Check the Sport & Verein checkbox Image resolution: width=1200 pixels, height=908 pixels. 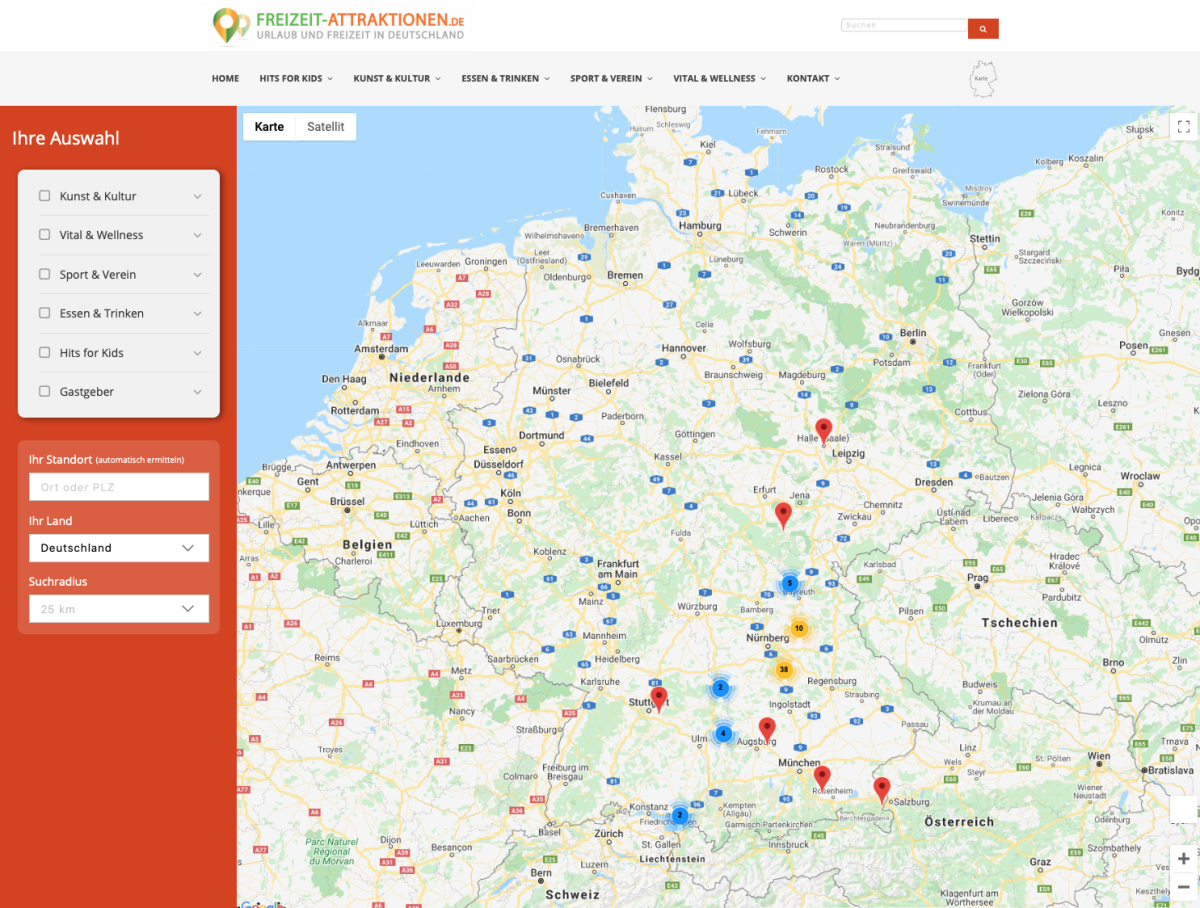pyautogui.click(x=45, y=274)
